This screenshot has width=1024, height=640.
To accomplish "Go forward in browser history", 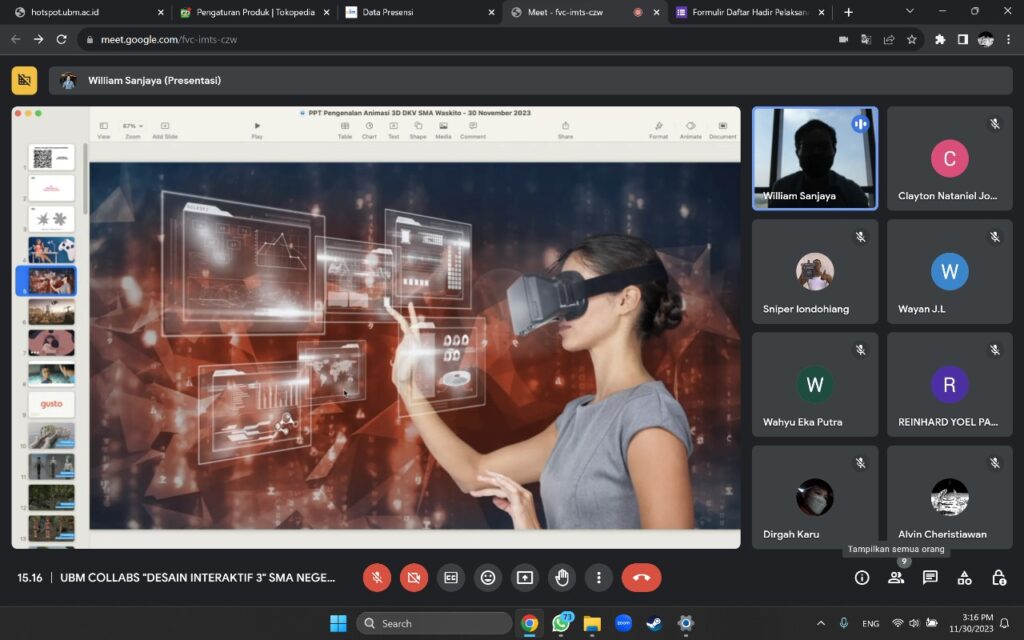I will [39, 39].
